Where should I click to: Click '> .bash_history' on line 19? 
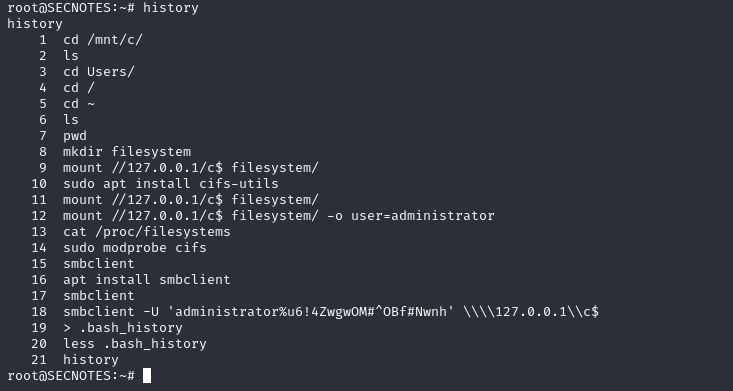[x=123, y=328]
